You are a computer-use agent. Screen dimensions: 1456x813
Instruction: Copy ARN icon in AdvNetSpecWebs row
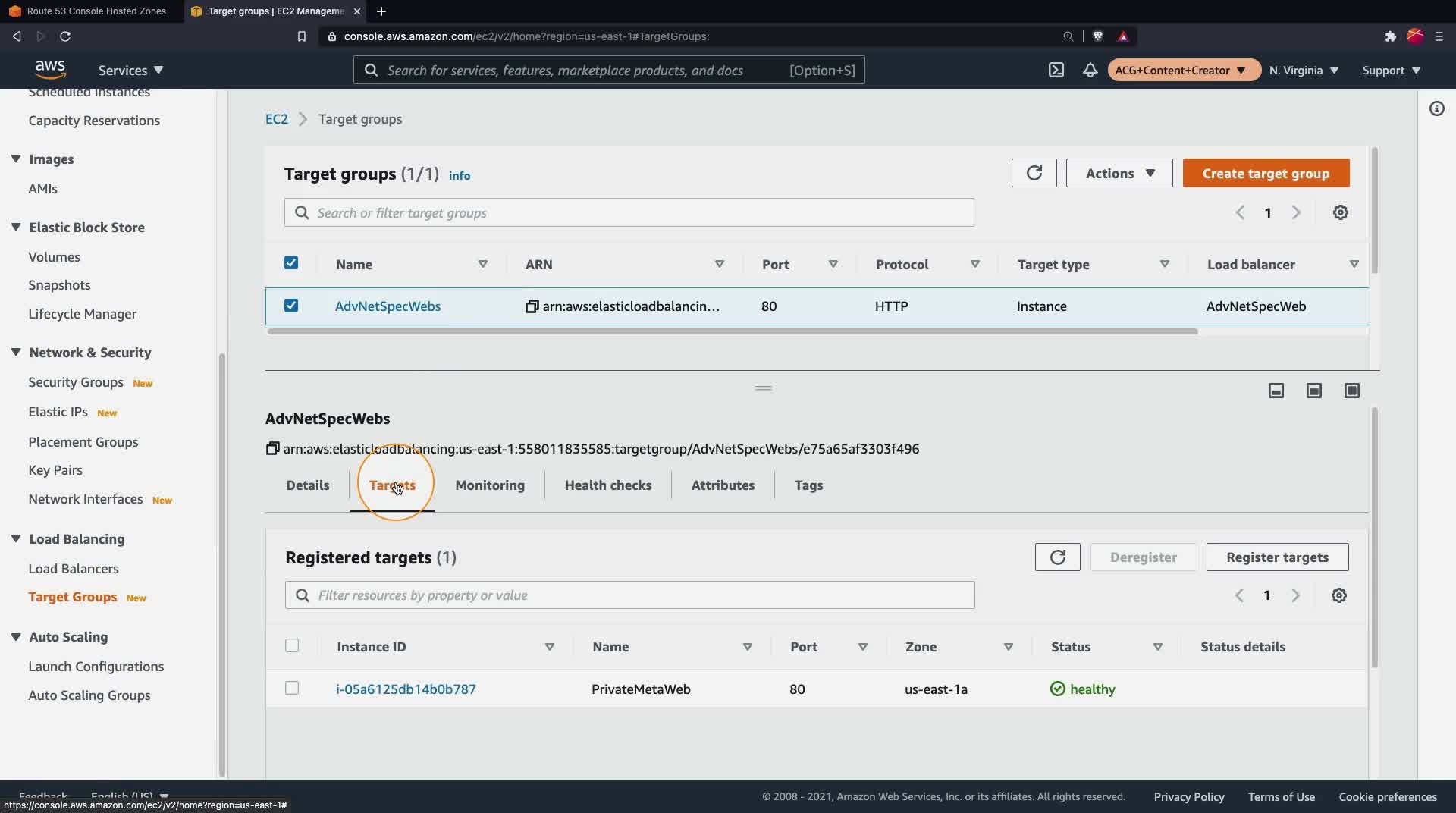coord(532,306)
